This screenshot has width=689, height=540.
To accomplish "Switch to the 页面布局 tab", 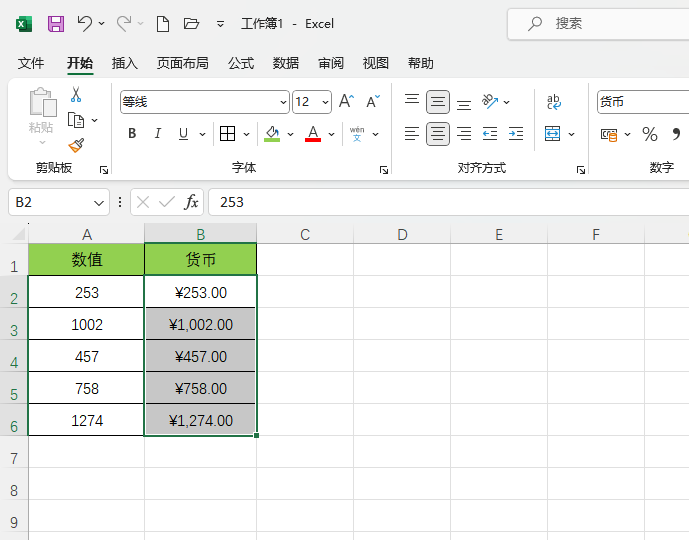I will pos(183,63).
